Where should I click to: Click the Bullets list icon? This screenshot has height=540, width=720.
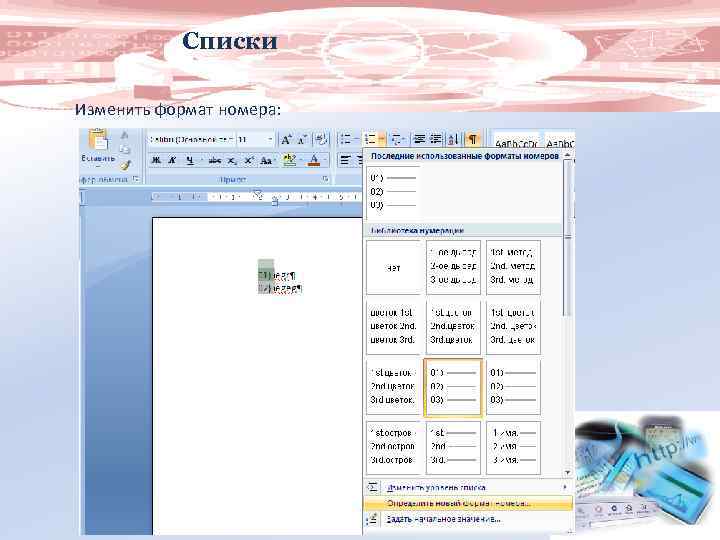[345, 139]
